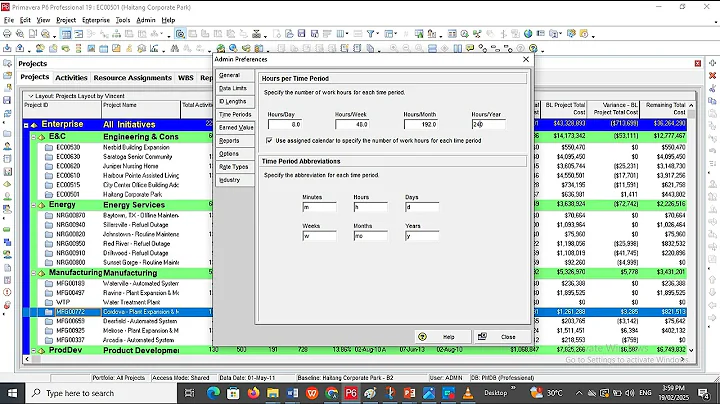Collapse the Enterprise All Initiatives node
The height and width of the screenshot is (404, 720).
click(x=26, y=125)
